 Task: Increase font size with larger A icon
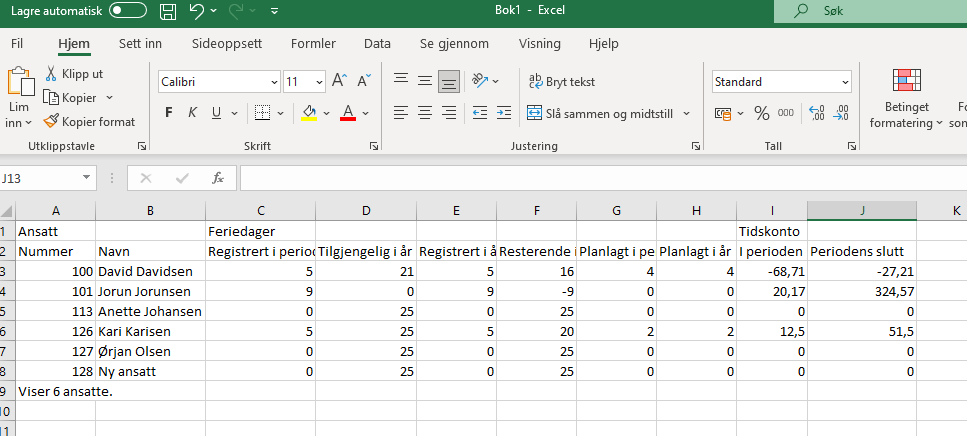point(340,81)
